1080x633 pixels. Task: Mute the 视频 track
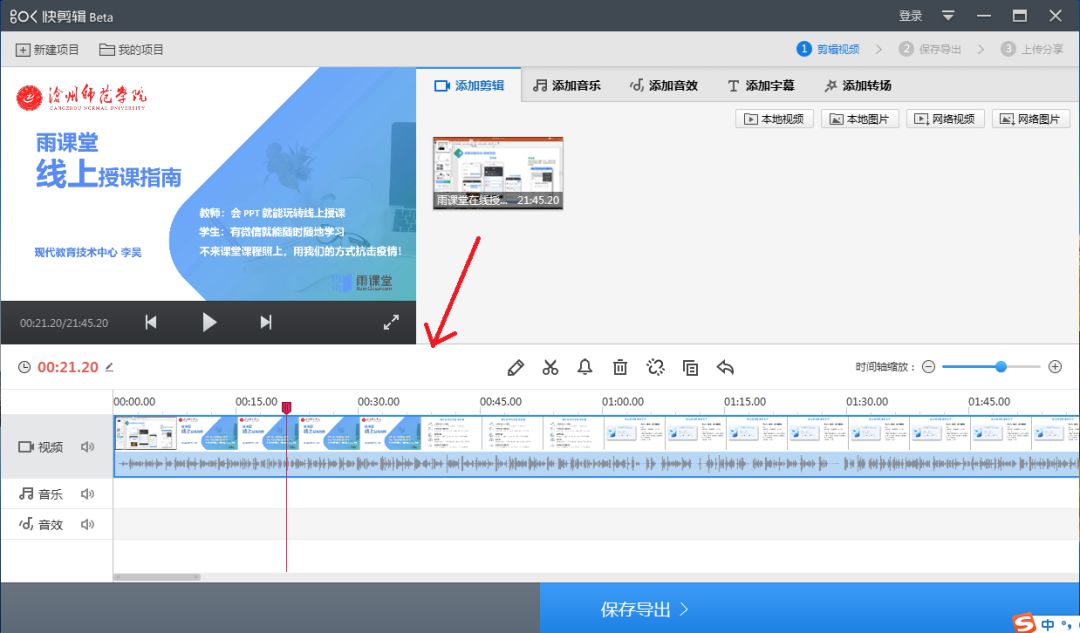click(87, 447)
